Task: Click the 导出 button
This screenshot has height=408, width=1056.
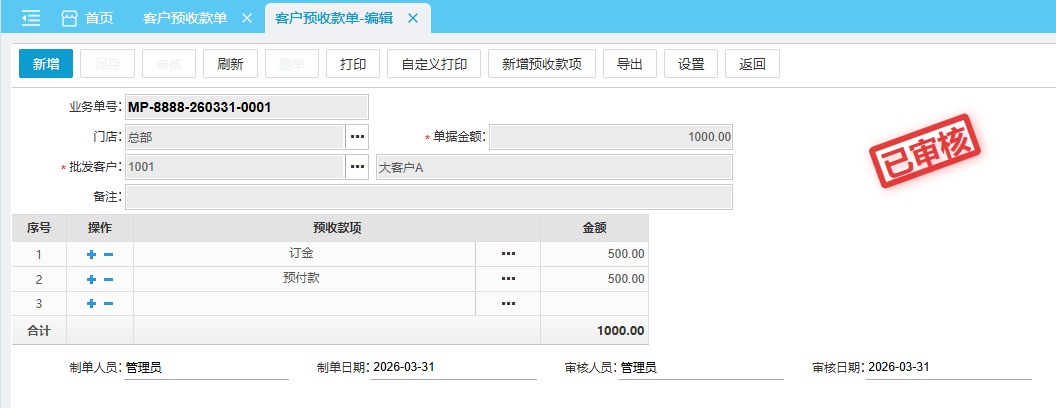Action: 629,64
